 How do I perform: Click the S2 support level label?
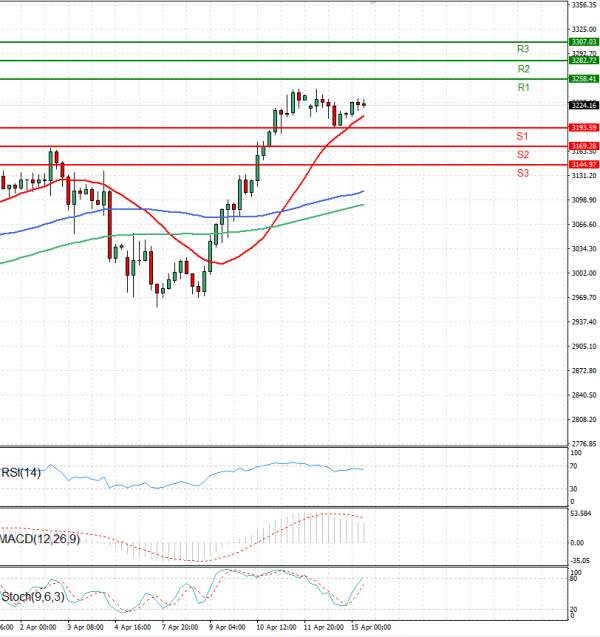[x=523, y=155]
